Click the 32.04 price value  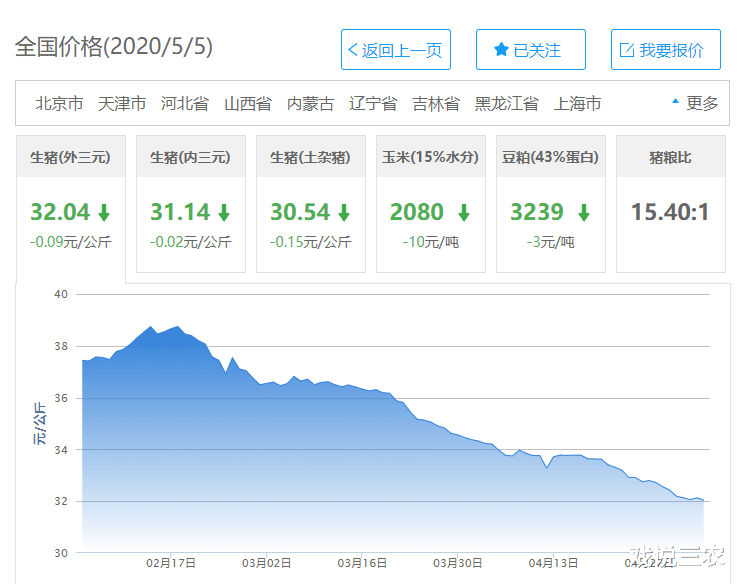(x=60, y=212)
